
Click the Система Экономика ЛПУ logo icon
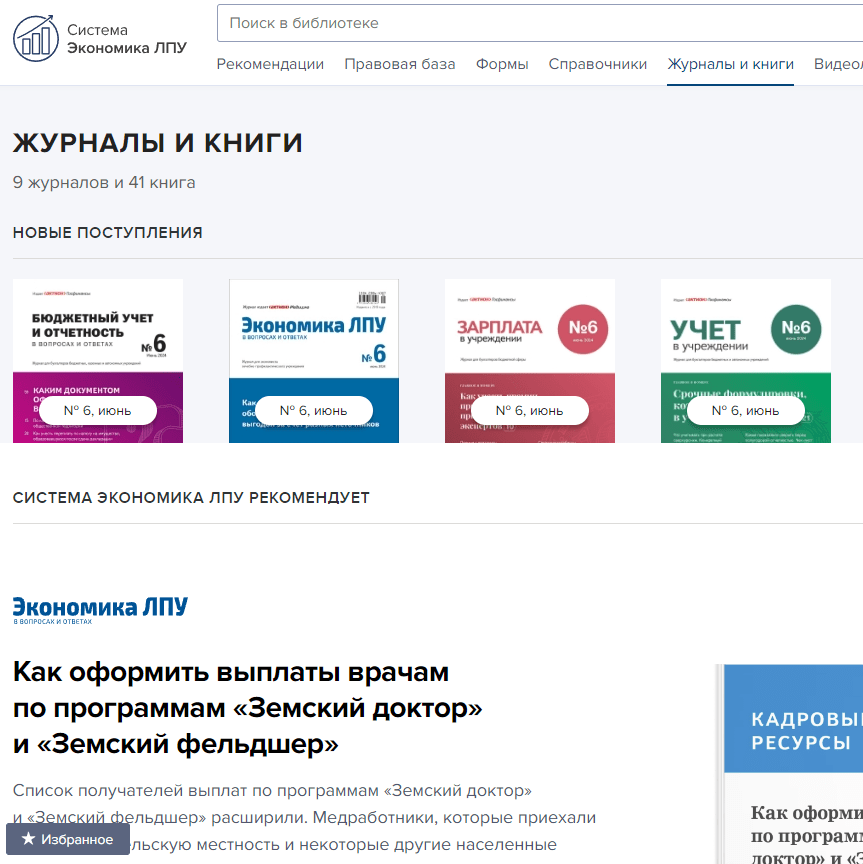click(x=35, y=38)
